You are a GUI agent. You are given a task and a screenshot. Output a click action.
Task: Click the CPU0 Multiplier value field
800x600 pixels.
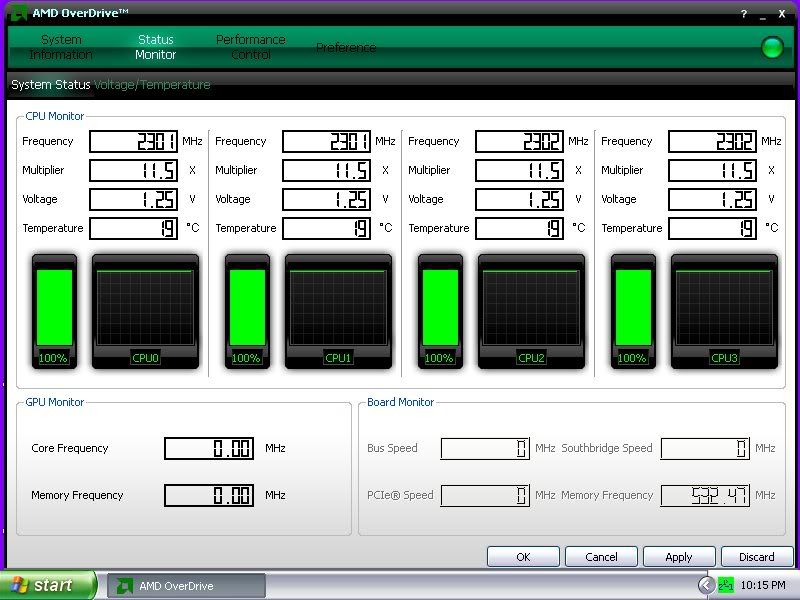(x=134, y=170)
